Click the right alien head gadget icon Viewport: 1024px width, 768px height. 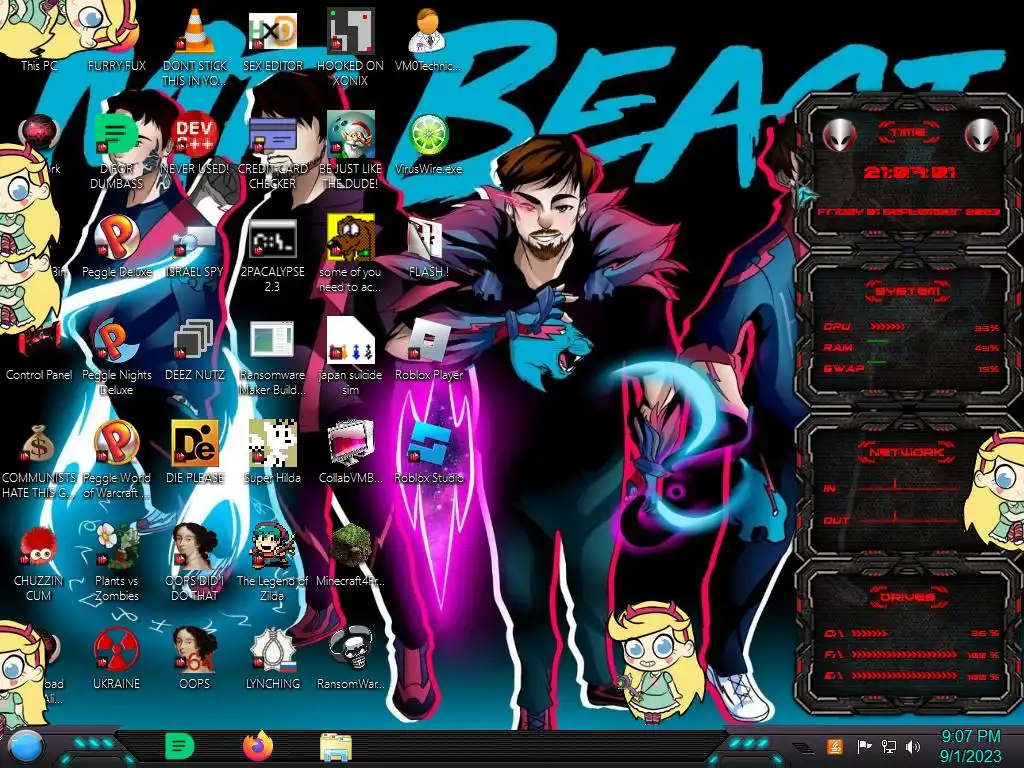click(x=982, y=135)
